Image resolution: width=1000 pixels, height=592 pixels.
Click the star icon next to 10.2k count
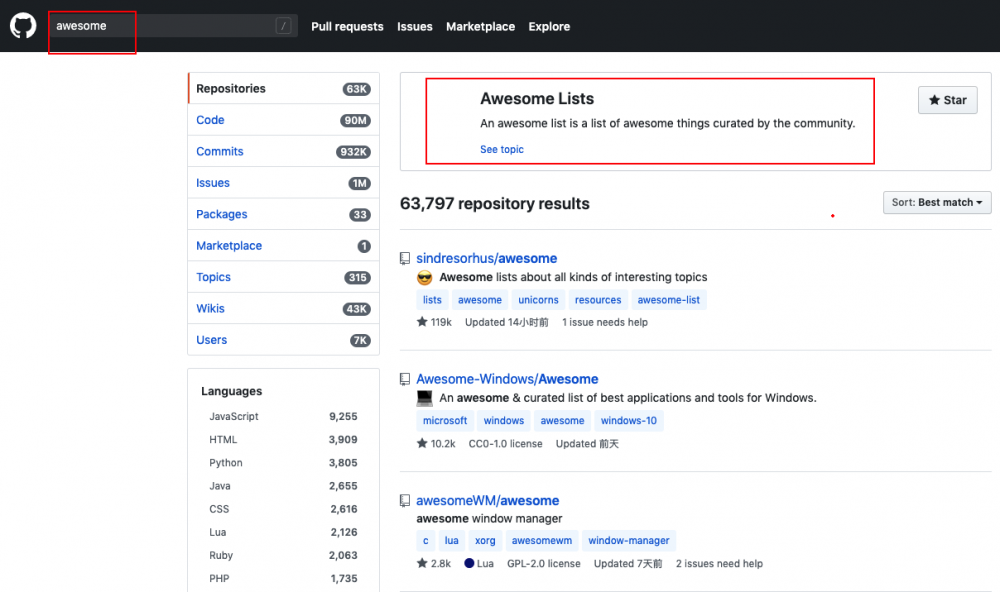(422, 443)
